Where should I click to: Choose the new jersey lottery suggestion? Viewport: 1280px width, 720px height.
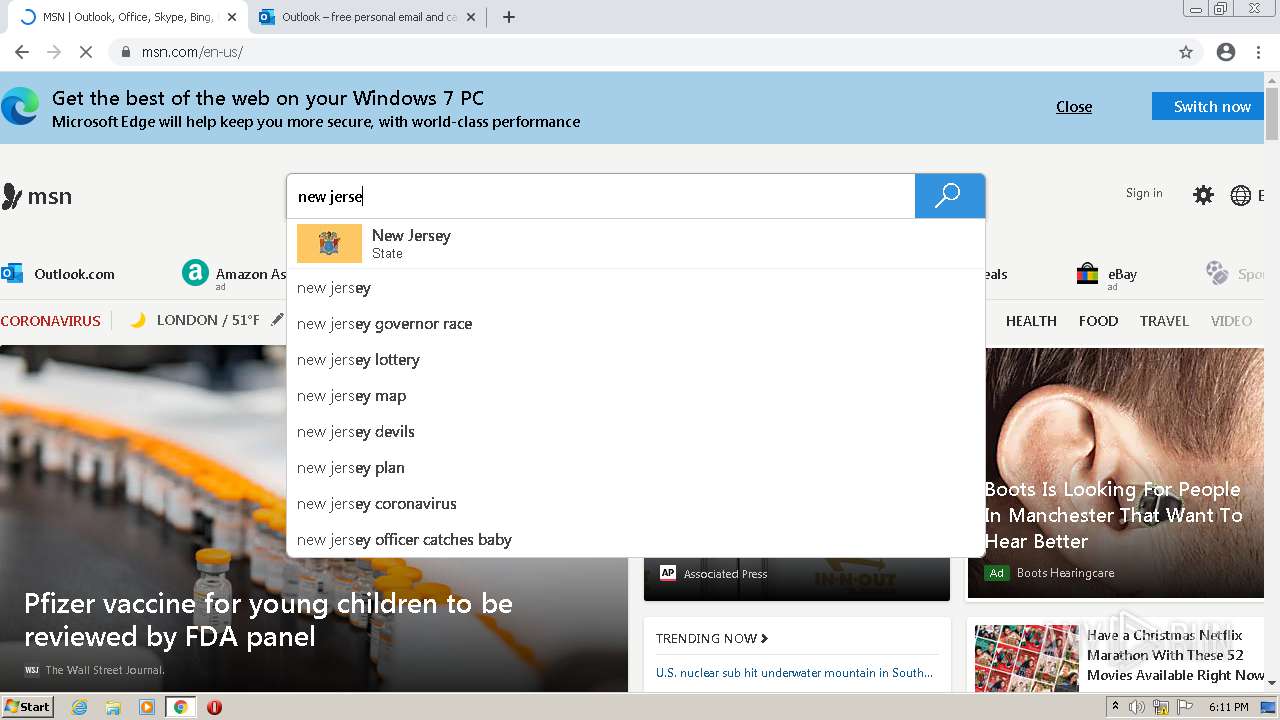(636, 360)
